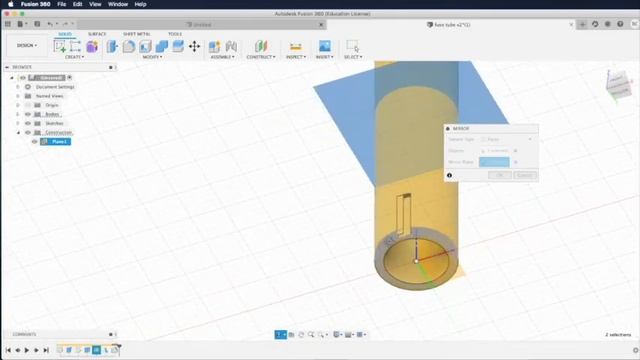Select Plane1 in the browser tree

56,142
